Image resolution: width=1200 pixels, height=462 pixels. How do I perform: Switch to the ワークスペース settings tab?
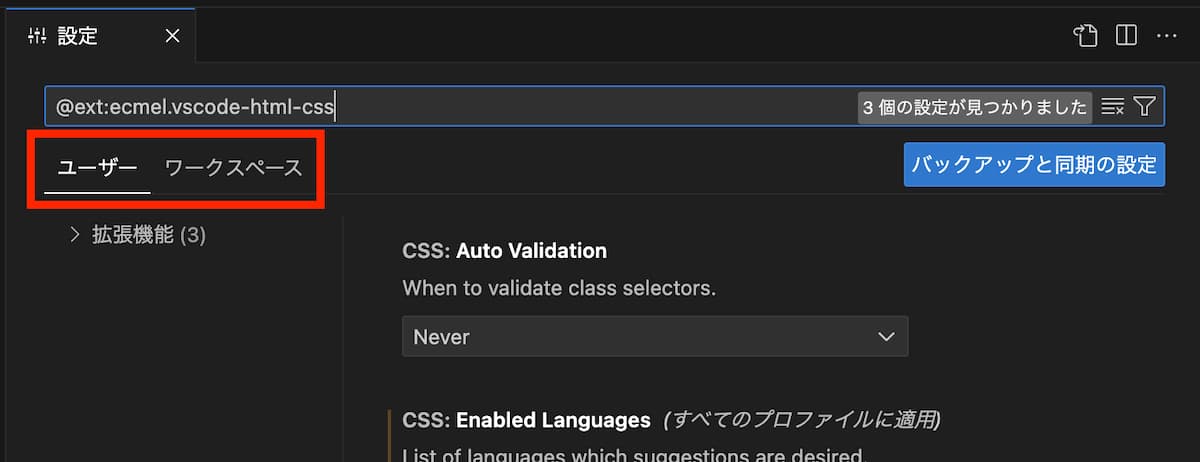click(x=233, y=168)
